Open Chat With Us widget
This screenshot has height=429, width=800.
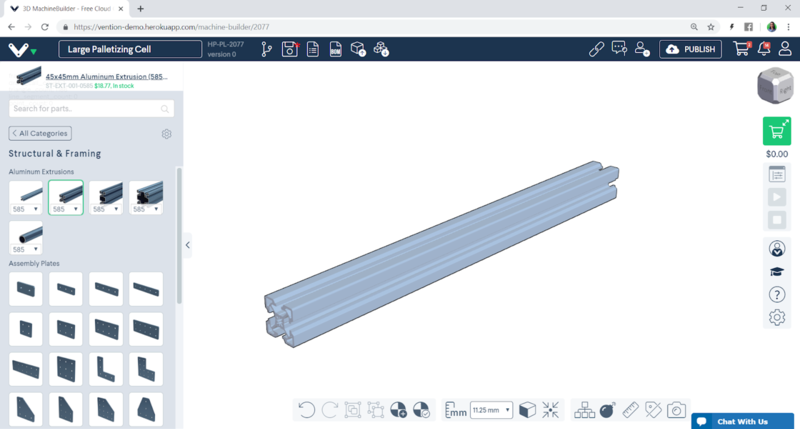[742, 421]
